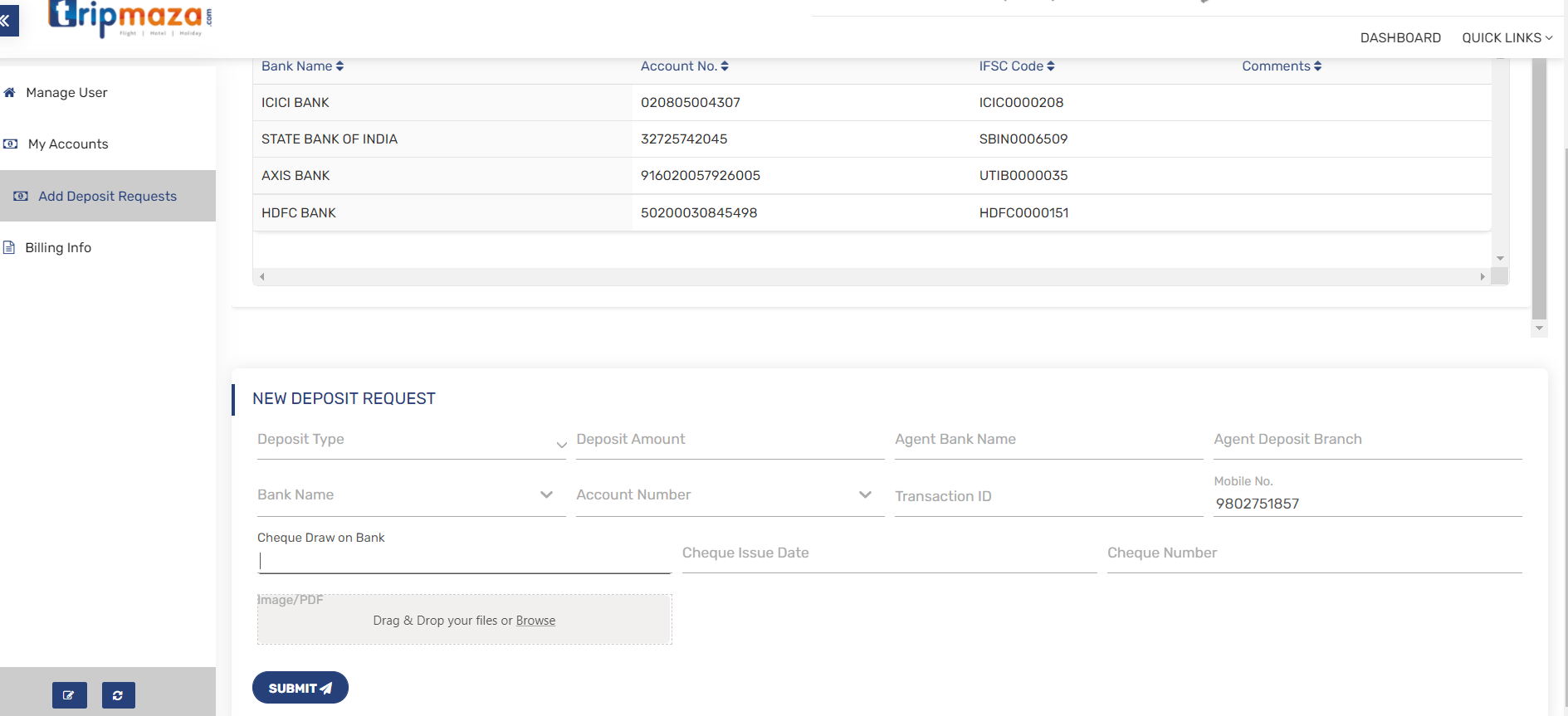Click the table's horizontal scrollbar
Image resolution: width=1568 pixels, height=716 pixels.
872,277
